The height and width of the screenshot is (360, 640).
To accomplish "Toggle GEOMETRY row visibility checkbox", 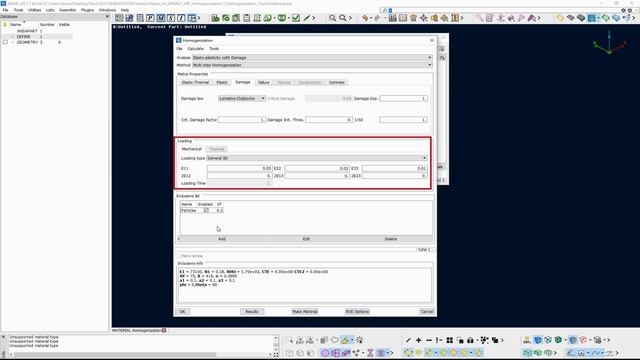I will click(x=5, y=42).
